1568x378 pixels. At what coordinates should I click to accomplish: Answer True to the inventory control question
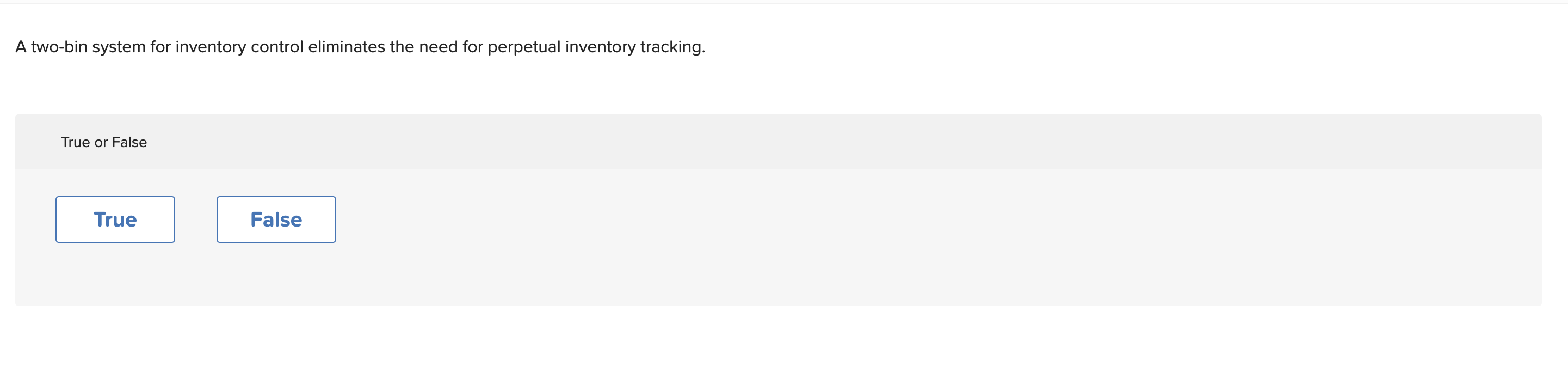(115, 219)
